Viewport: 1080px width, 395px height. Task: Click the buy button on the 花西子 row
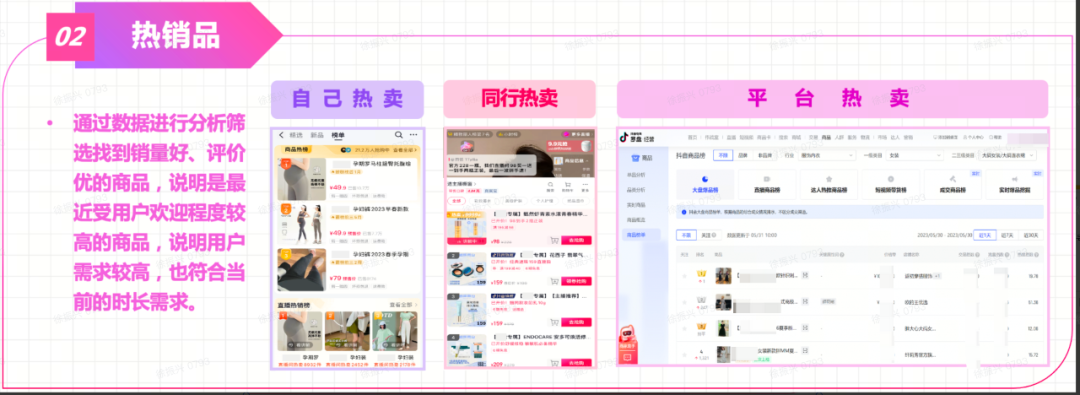point(577,281)
